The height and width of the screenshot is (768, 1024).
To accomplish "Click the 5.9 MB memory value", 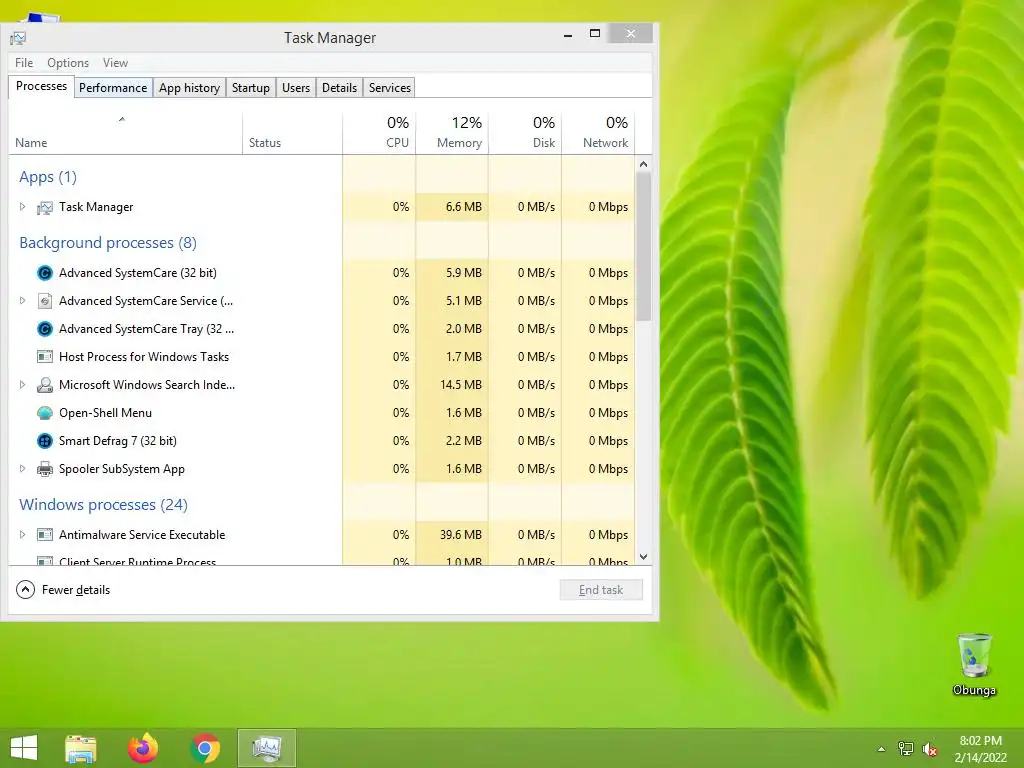I will pyautogui.click(x=464, y=273).
